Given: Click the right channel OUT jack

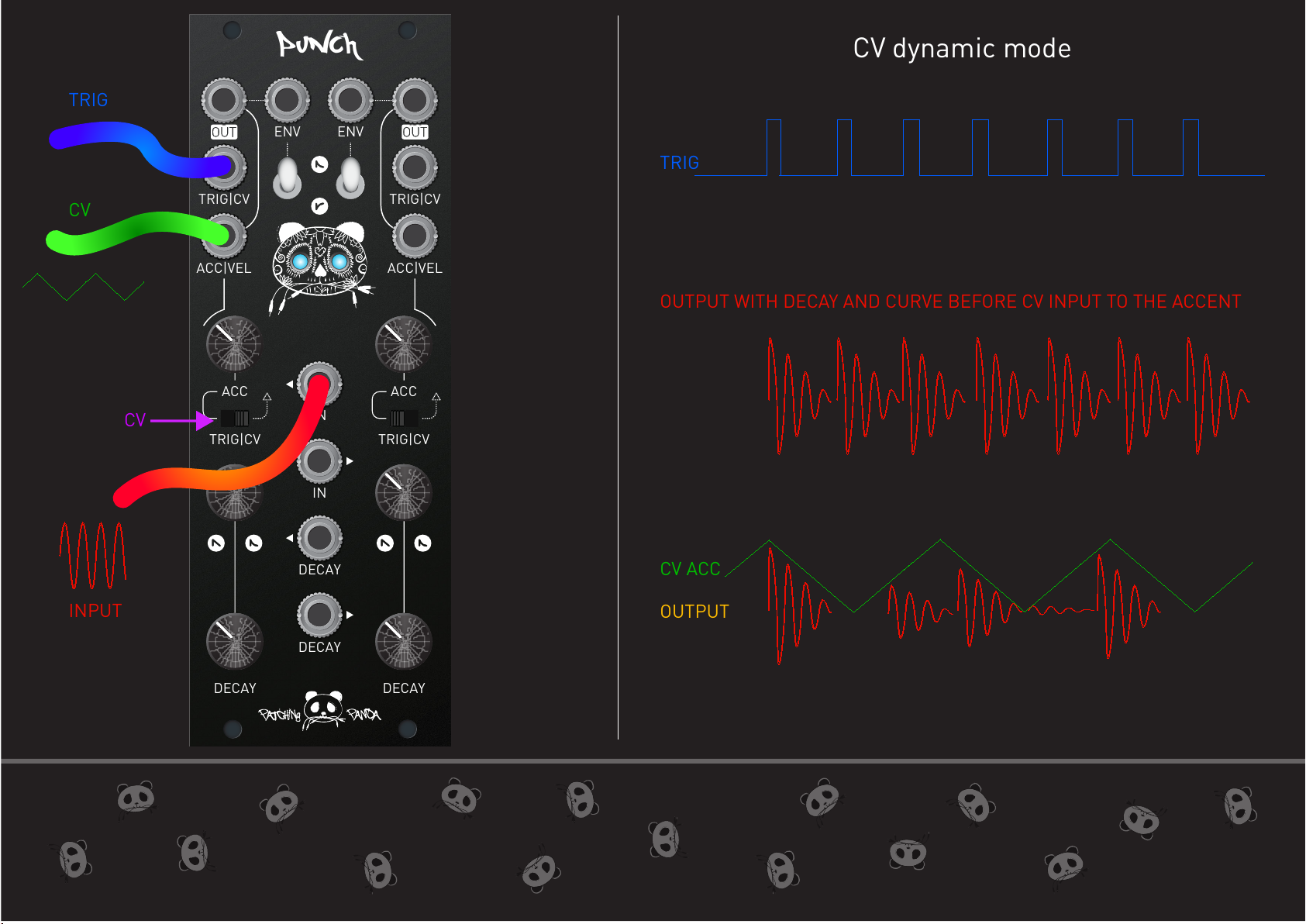Looking at the screenshot, I should point(415,100).
